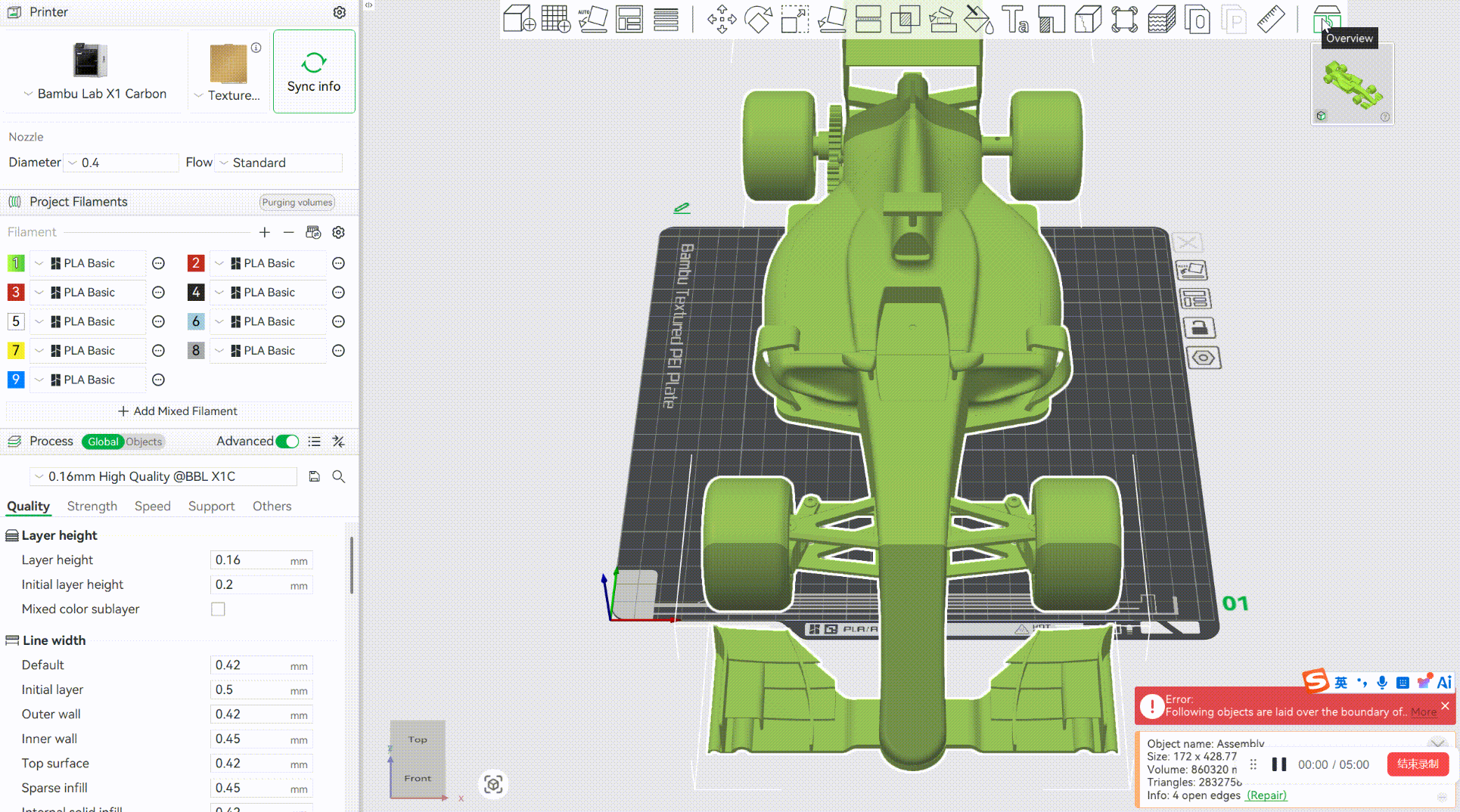Click the search process settings icon

[x=339, y=476]
